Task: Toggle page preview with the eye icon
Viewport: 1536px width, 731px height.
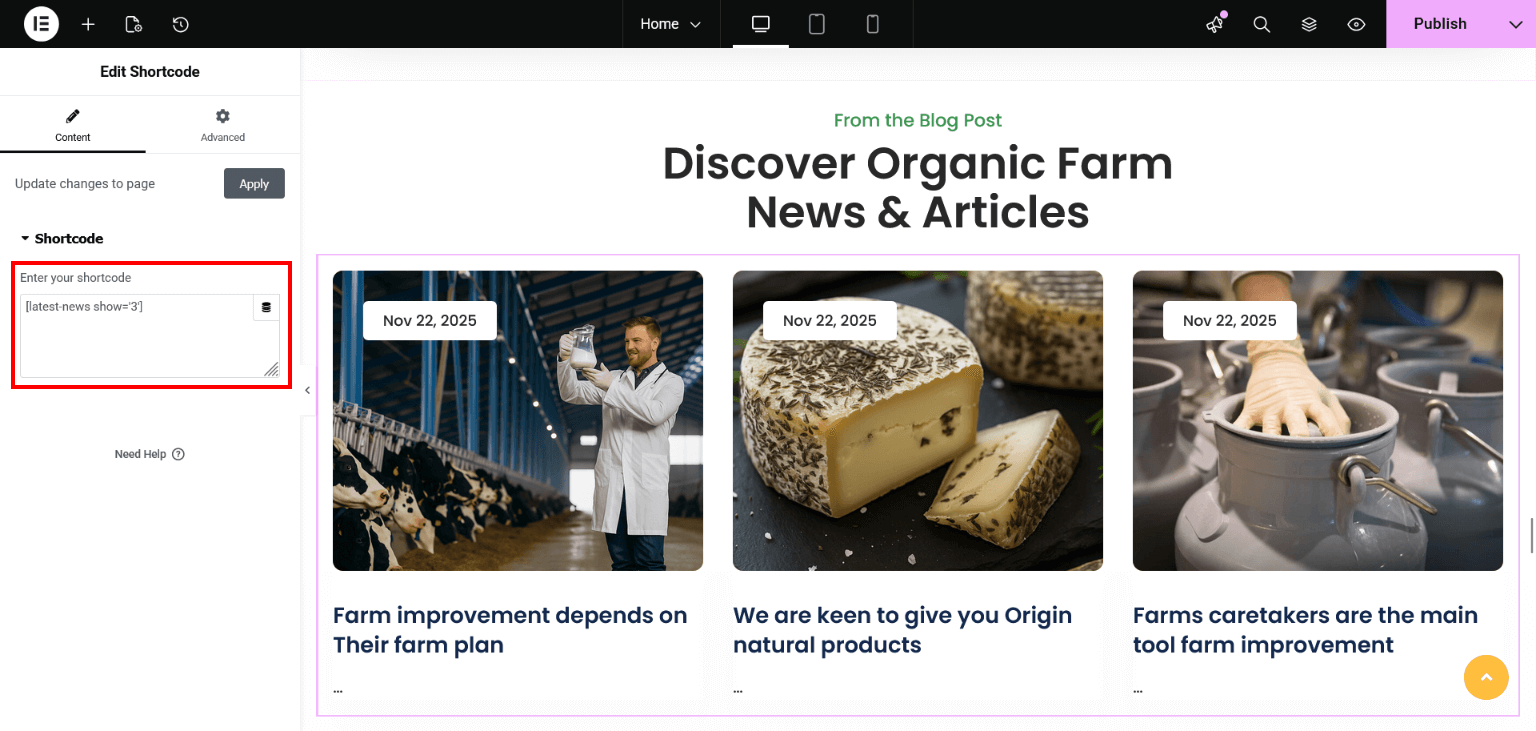Action: click(1356, 24)
